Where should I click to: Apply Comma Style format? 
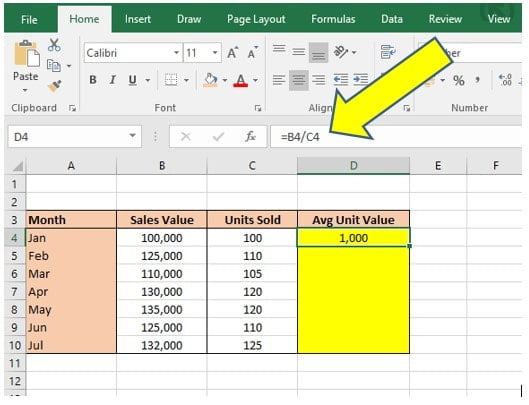click(477, 80)
